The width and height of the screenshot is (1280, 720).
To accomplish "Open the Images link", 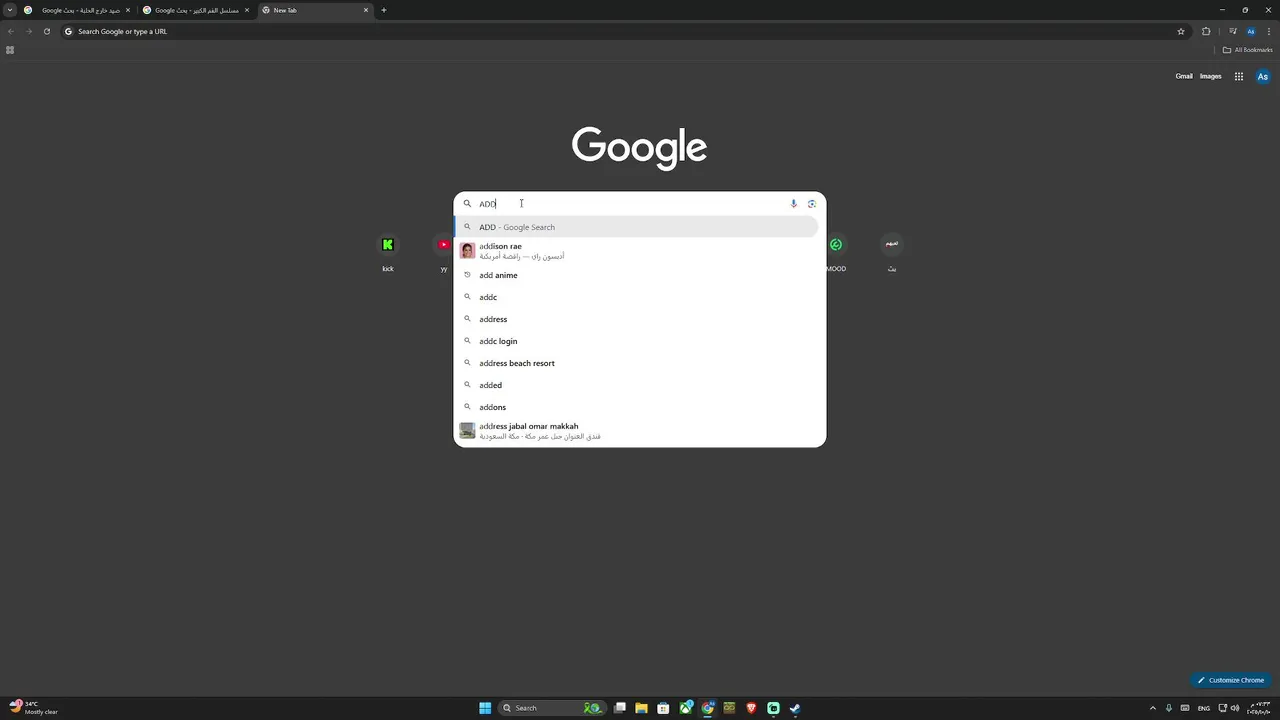I will click(x=1211, y=76).
